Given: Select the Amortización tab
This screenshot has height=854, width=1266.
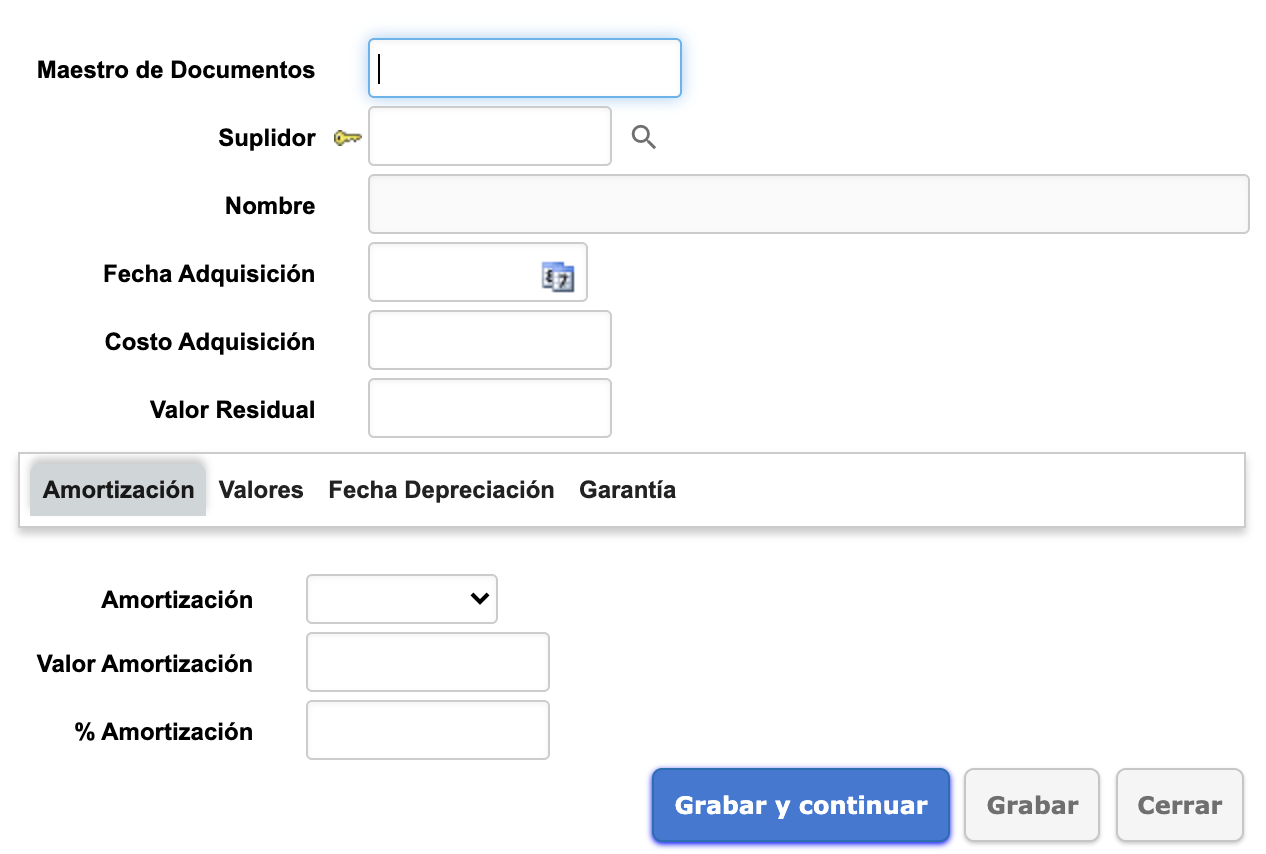Looking at the screenshot, I should tap(118, 490).
